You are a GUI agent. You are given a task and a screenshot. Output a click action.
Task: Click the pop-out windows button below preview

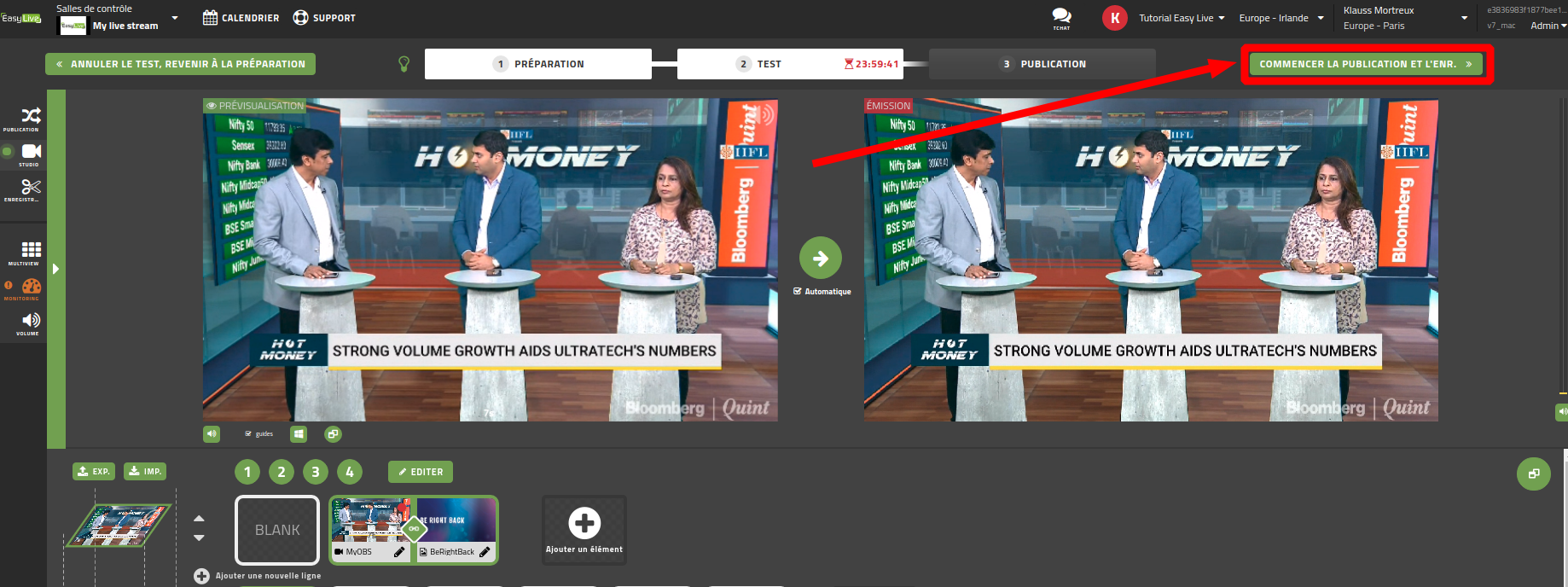(333, 434)
